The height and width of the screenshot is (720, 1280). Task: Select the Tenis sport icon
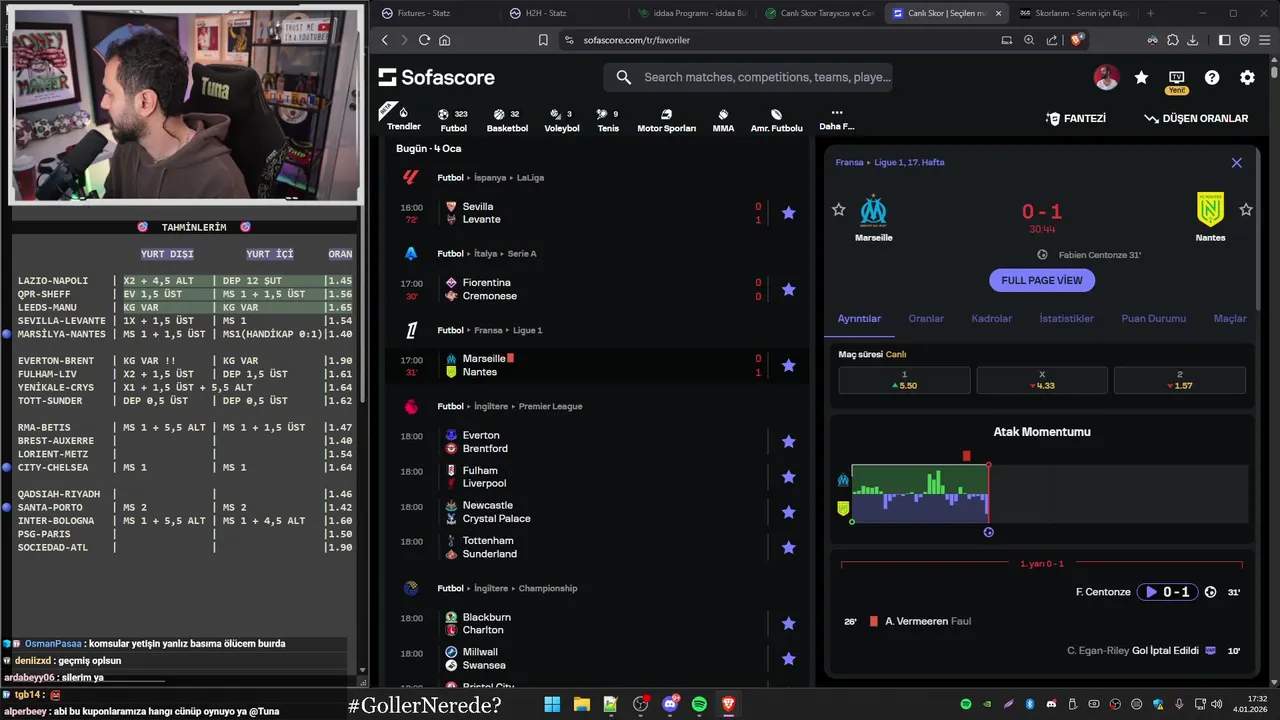(x=608, y=120)
